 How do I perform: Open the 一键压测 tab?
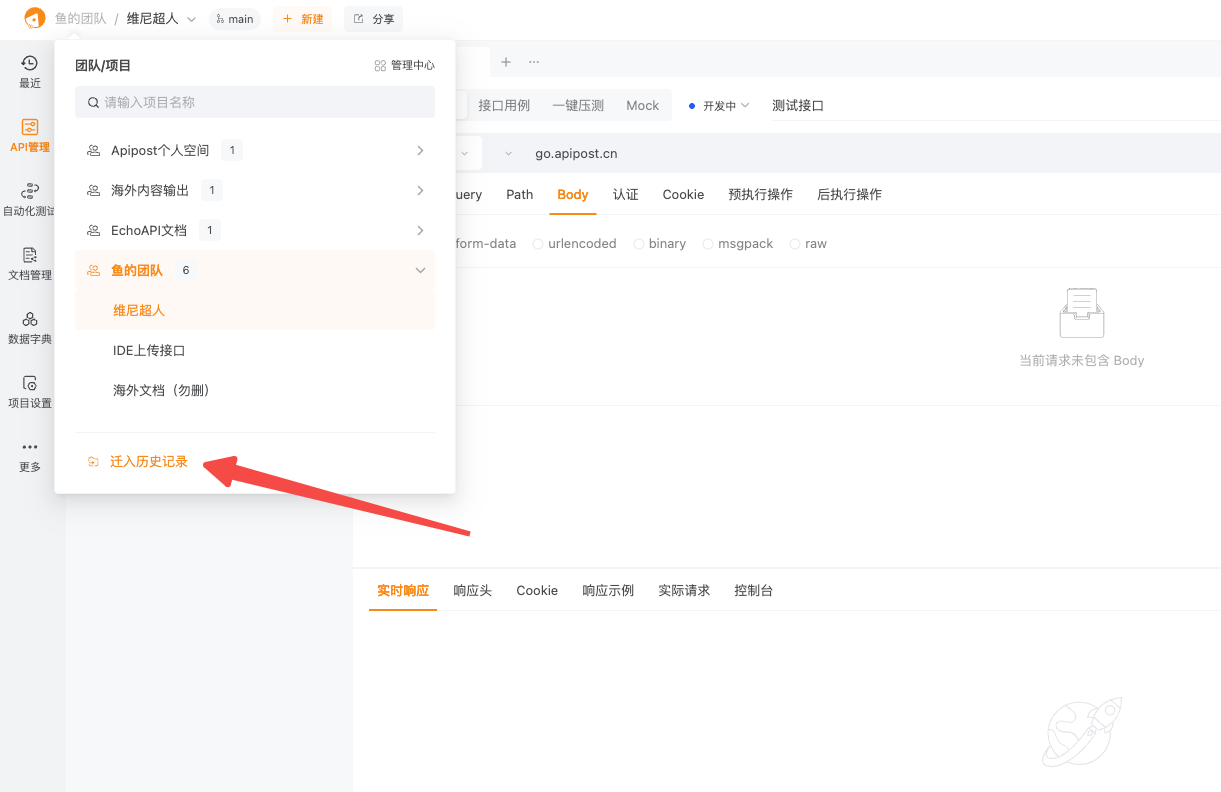[578, 106]
